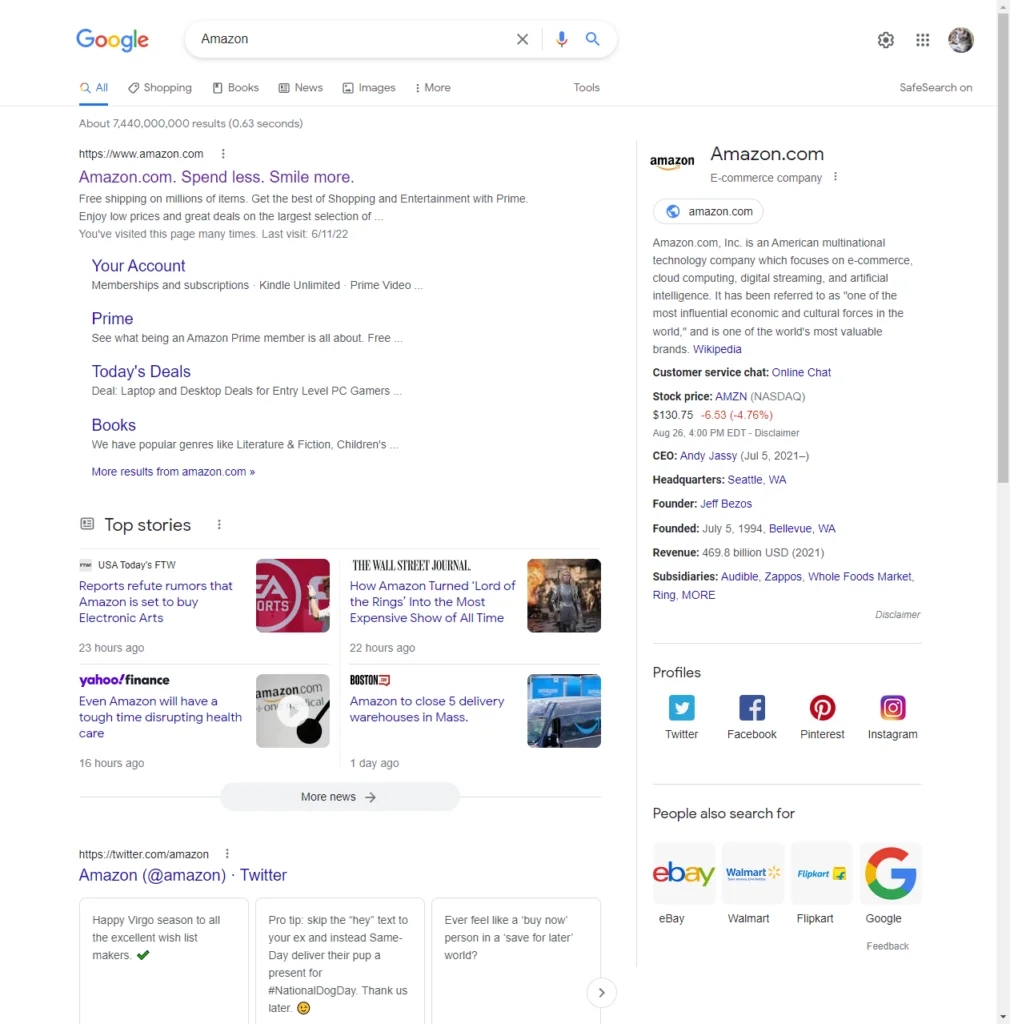Image resolution: width=1010 pixels, height=1024 pixels.
Task: Click the More news button
Action: [x=339, y=797]
